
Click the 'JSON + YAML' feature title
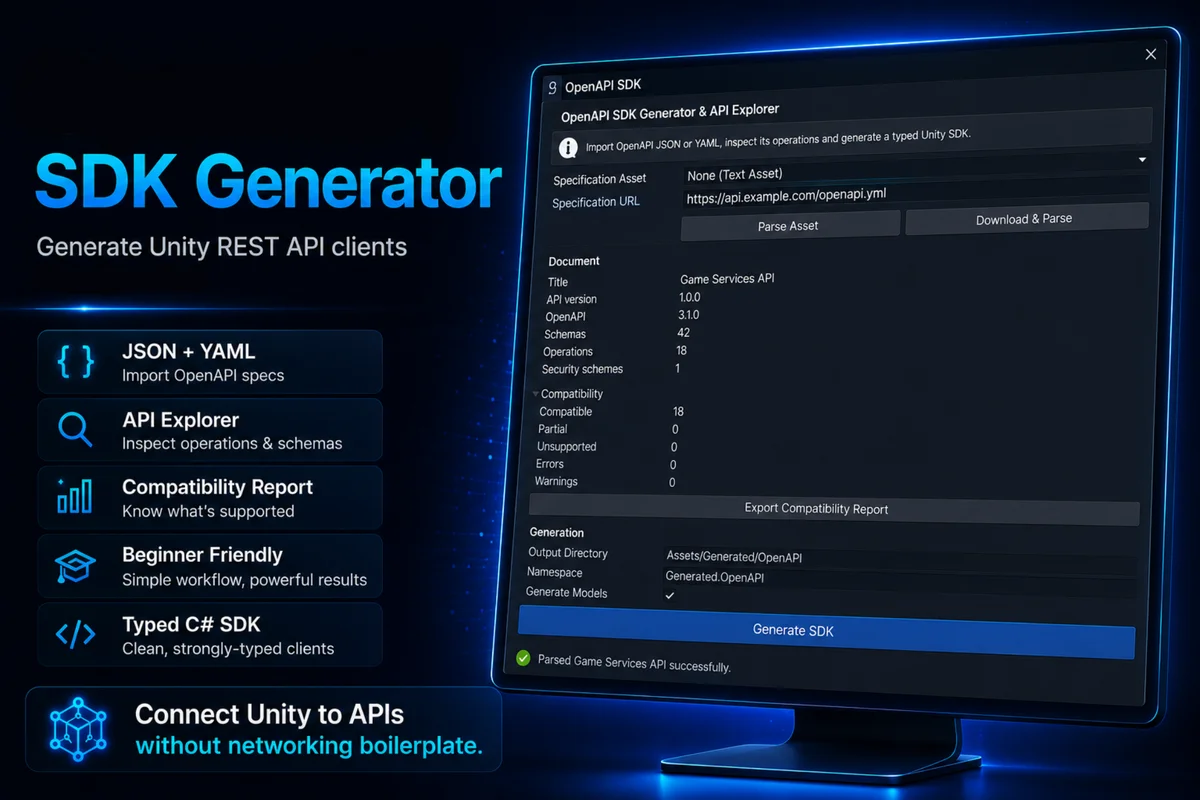(188, 352)
